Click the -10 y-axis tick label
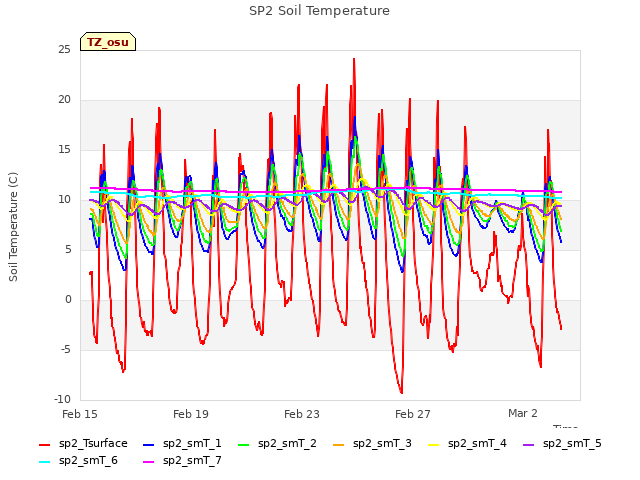 point(63,399)
